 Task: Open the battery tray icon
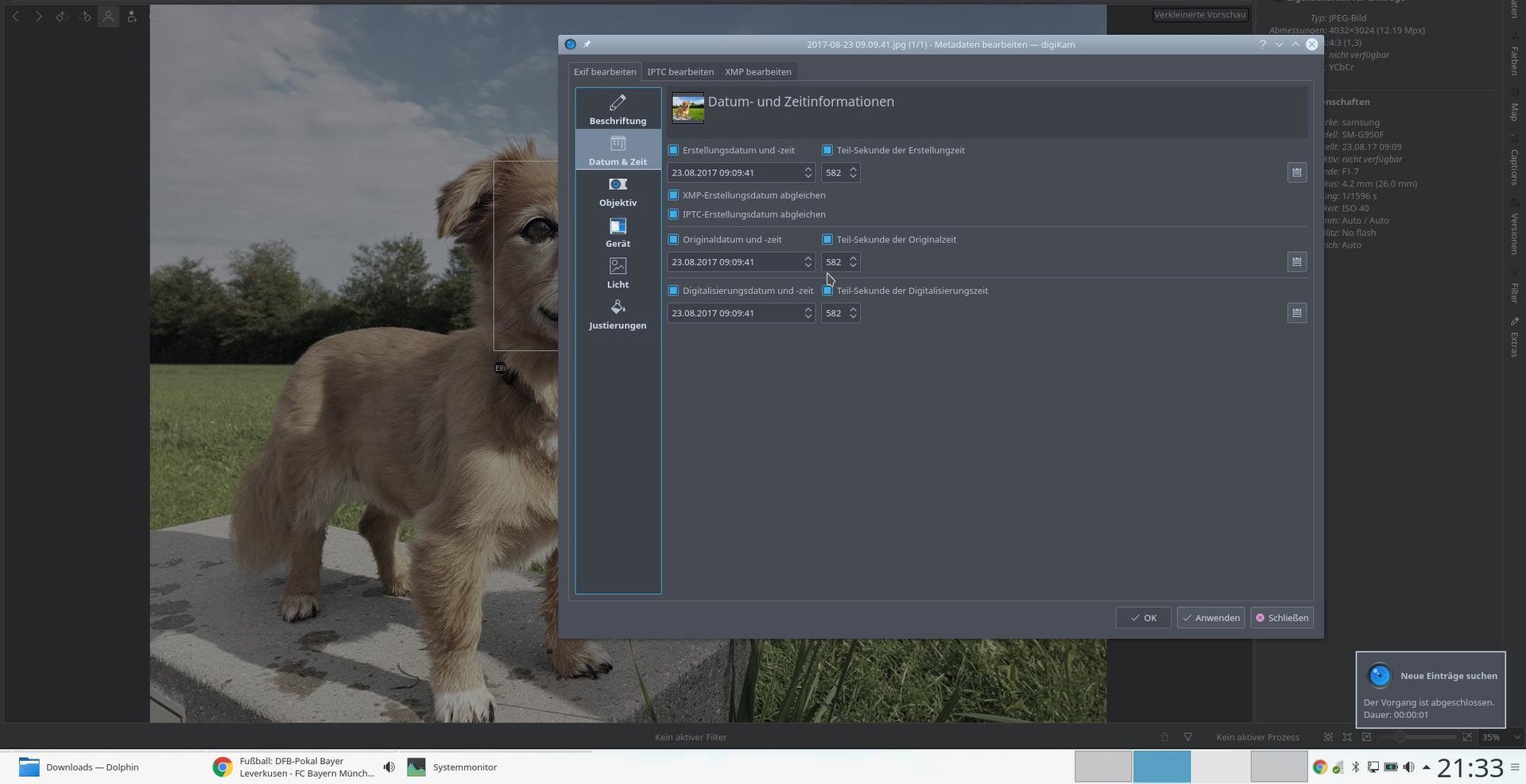(x=1391, y=767)
